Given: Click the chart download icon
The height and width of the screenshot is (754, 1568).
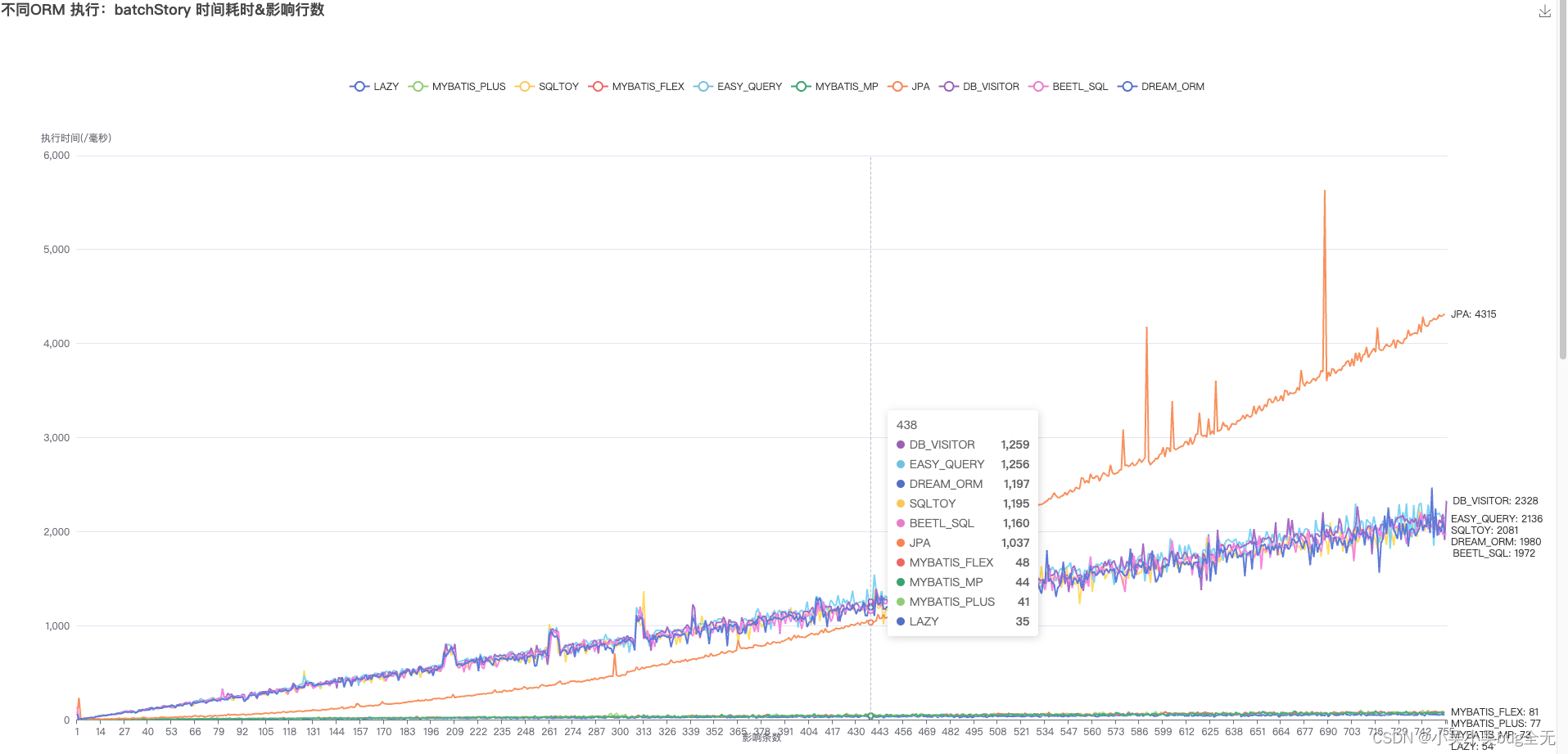Looking at the screenshot, I should click(x=1544, y=11).
